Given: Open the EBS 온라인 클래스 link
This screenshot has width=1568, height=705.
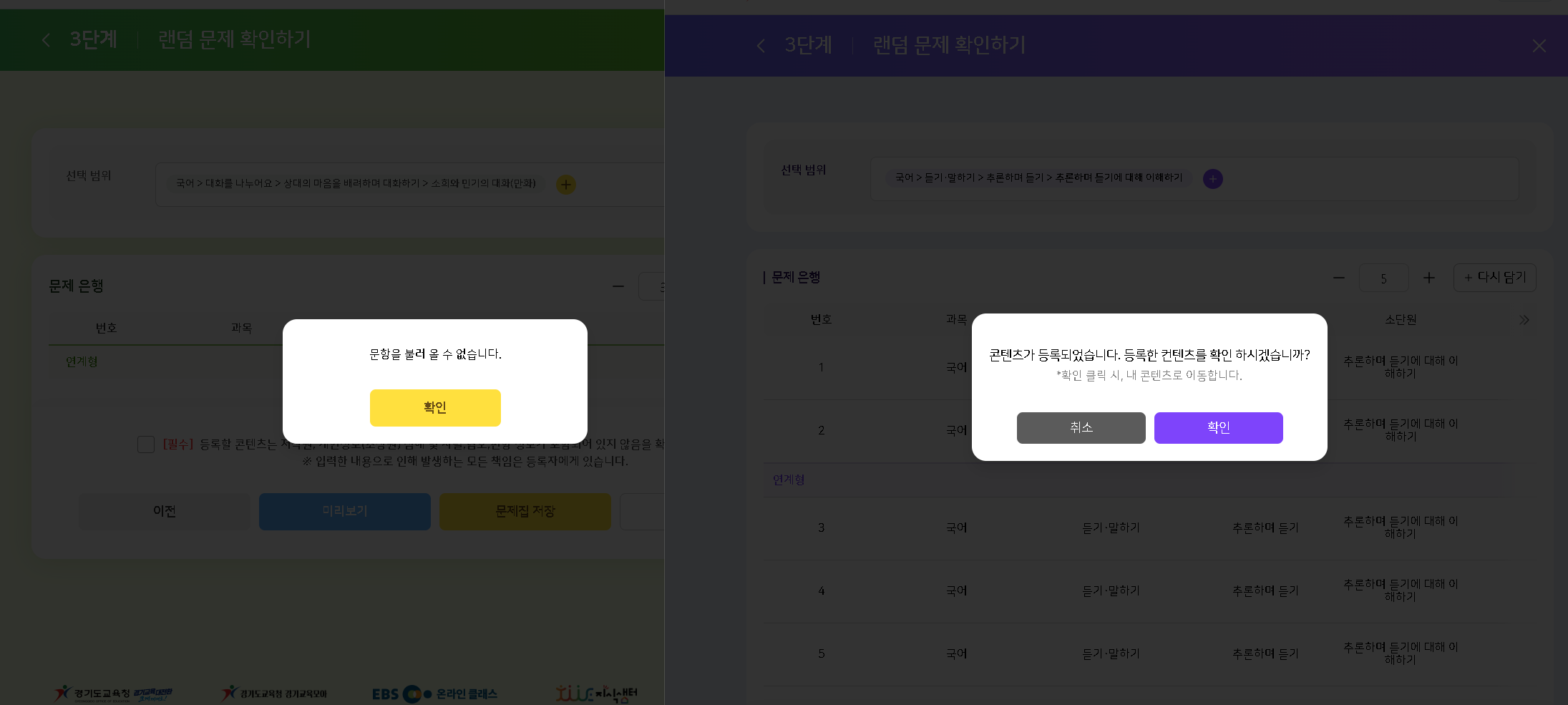Looking at the screenshot, I should 434,694.
